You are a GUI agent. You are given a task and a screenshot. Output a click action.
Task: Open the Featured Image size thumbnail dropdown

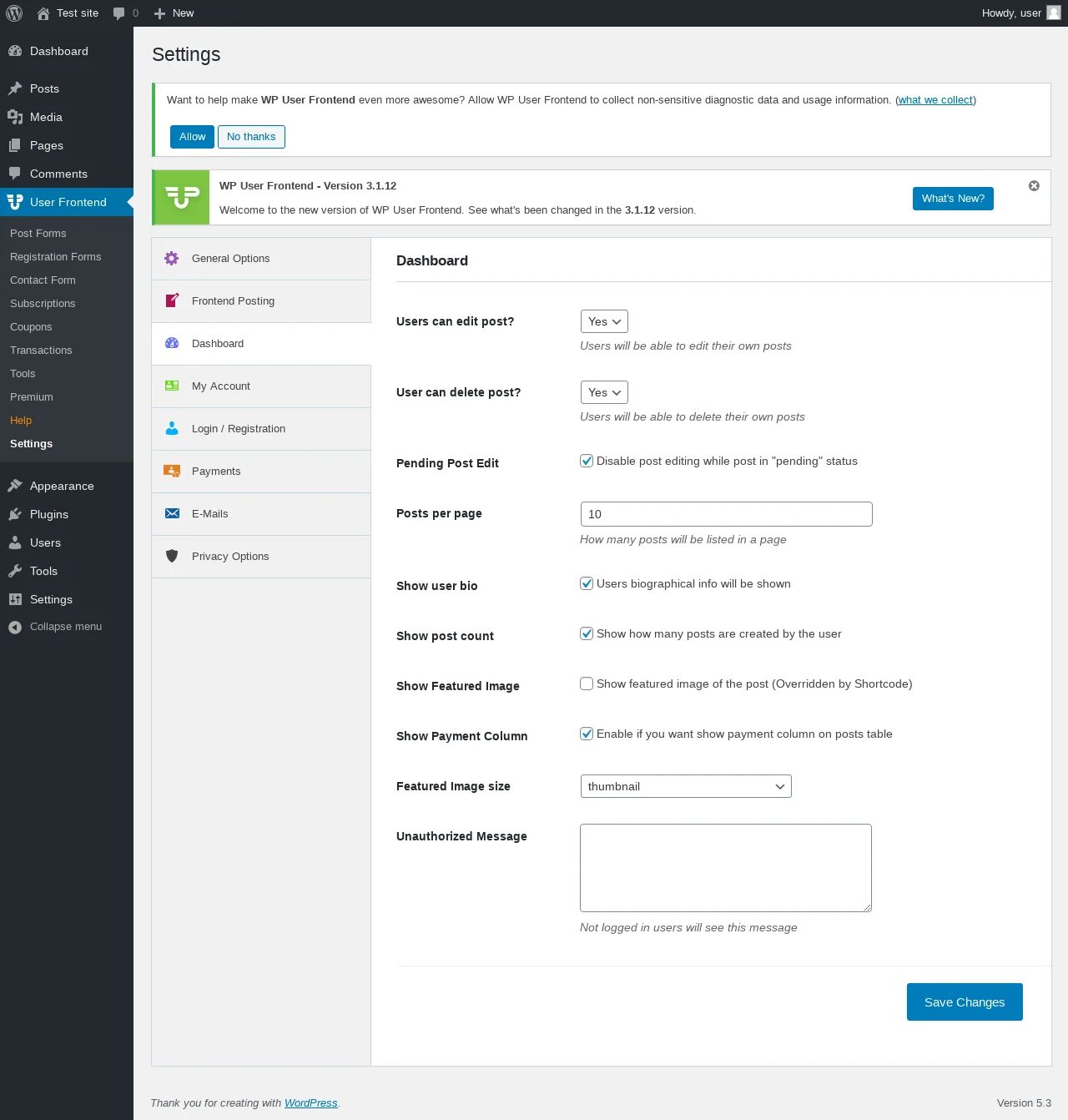point(686,786)
